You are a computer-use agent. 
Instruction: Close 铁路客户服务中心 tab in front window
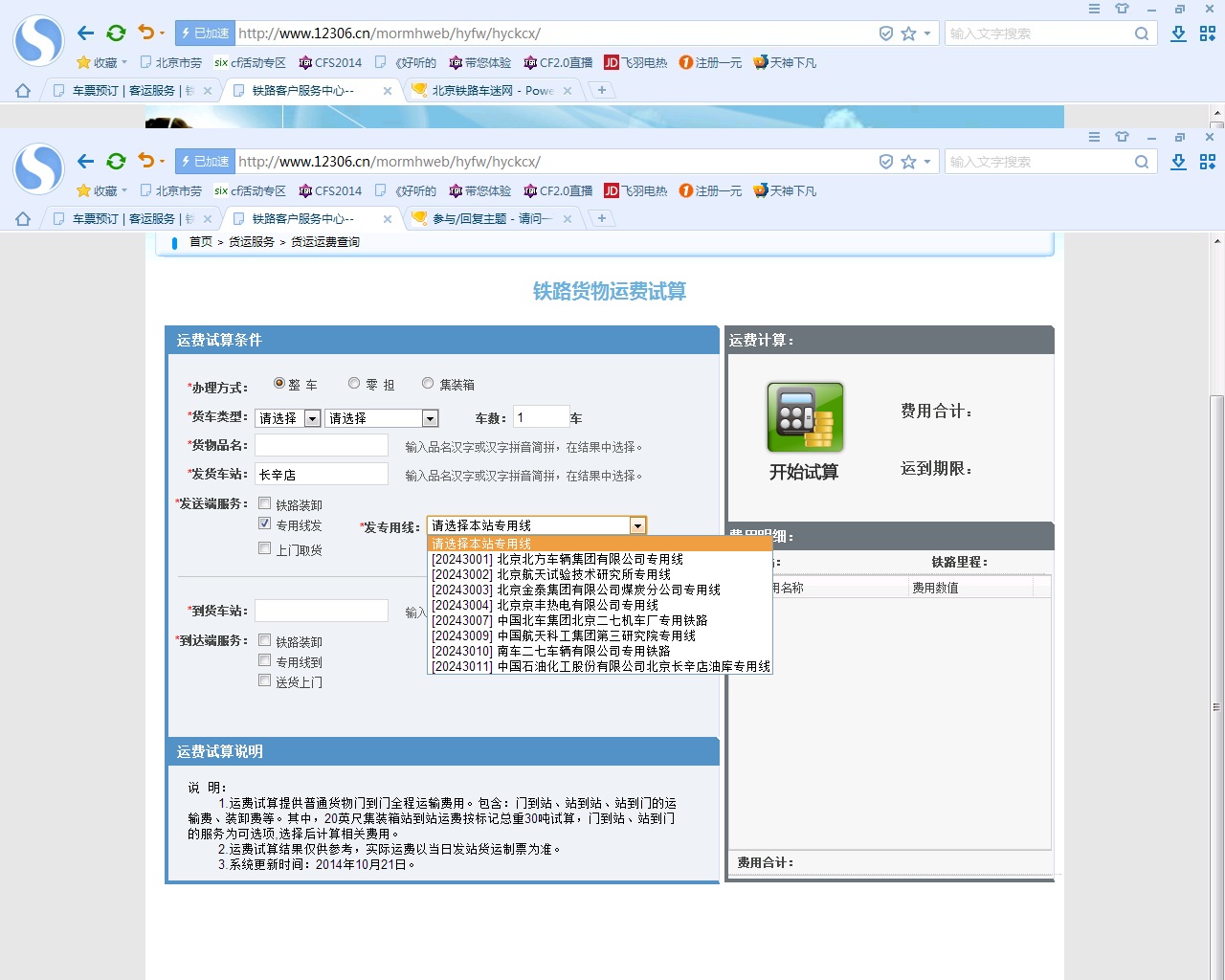(x=388, y=219)
